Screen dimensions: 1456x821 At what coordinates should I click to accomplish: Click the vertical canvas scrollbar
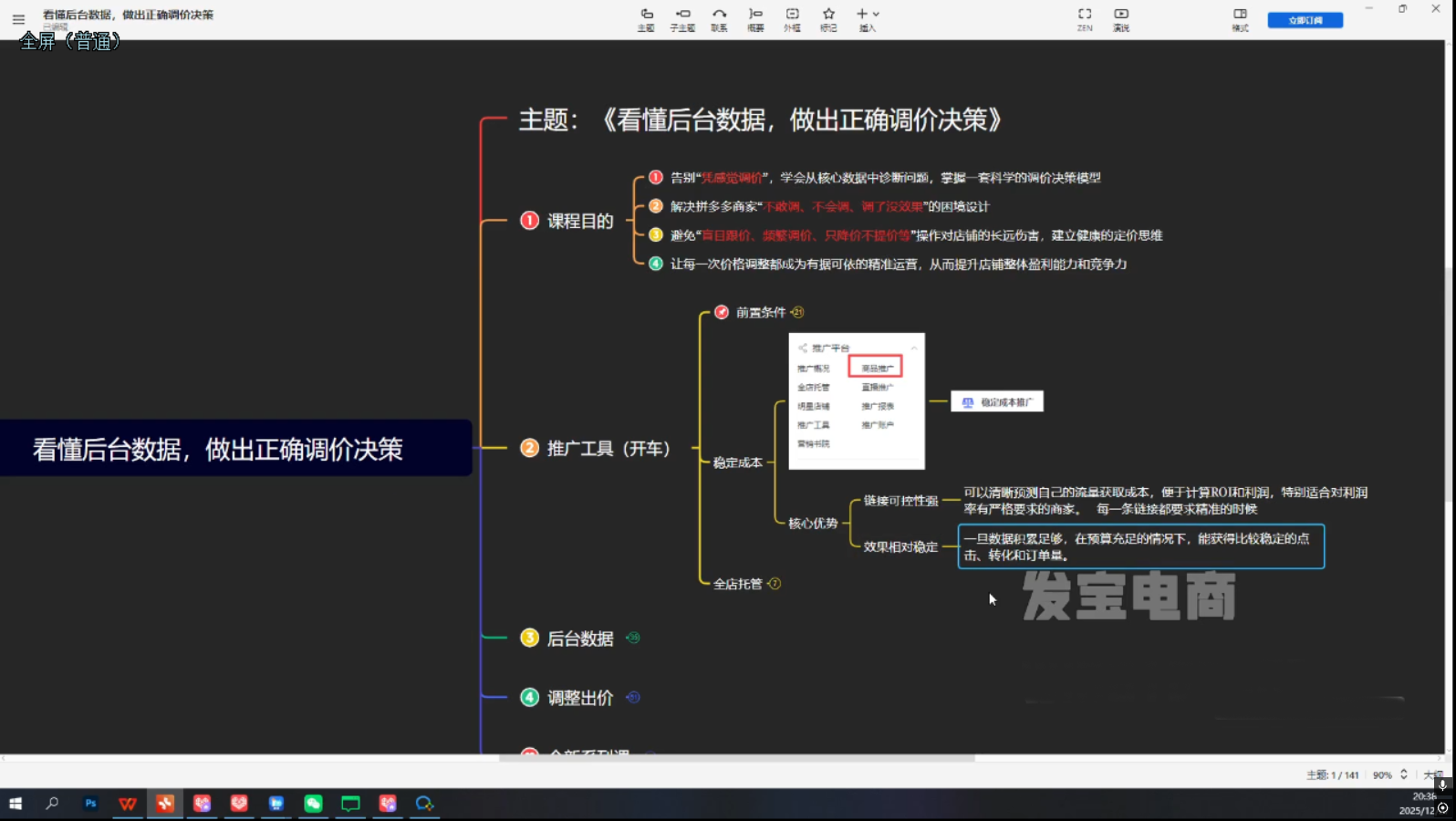point(1451,384)
